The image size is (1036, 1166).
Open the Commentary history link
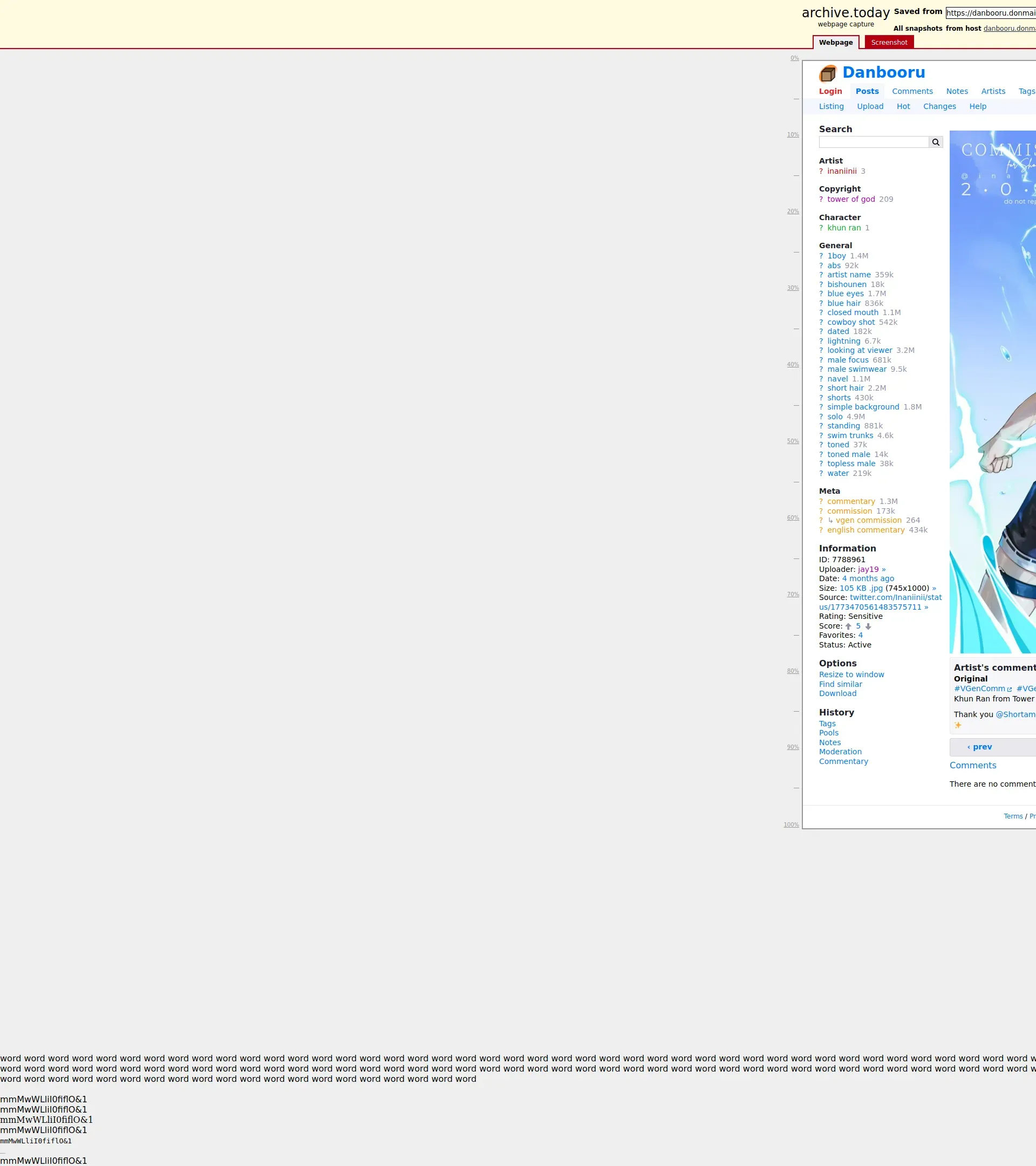point(843,761)
